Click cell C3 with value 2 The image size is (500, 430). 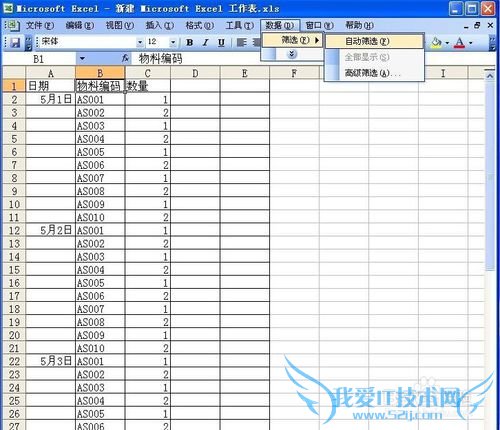(148, 113)
